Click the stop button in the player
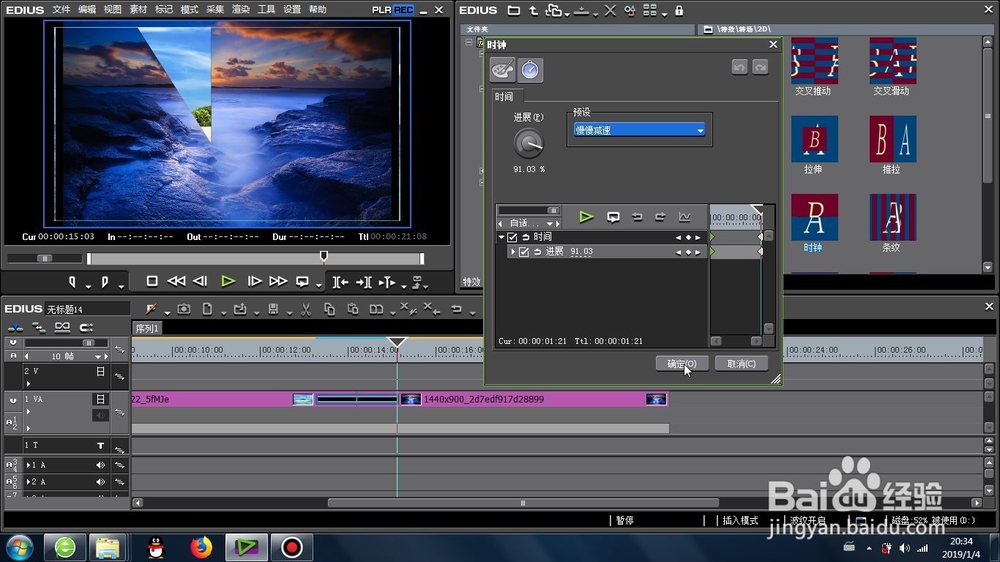 pos(152,281)
